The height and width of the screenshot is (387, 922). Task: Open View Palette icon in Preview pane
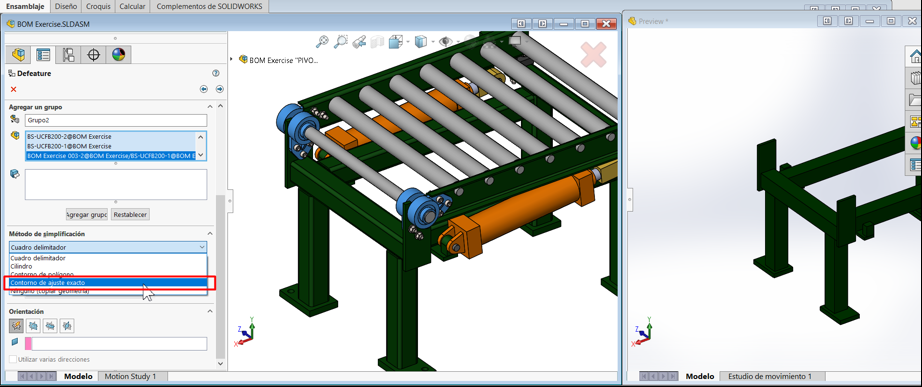coord(916,121)
